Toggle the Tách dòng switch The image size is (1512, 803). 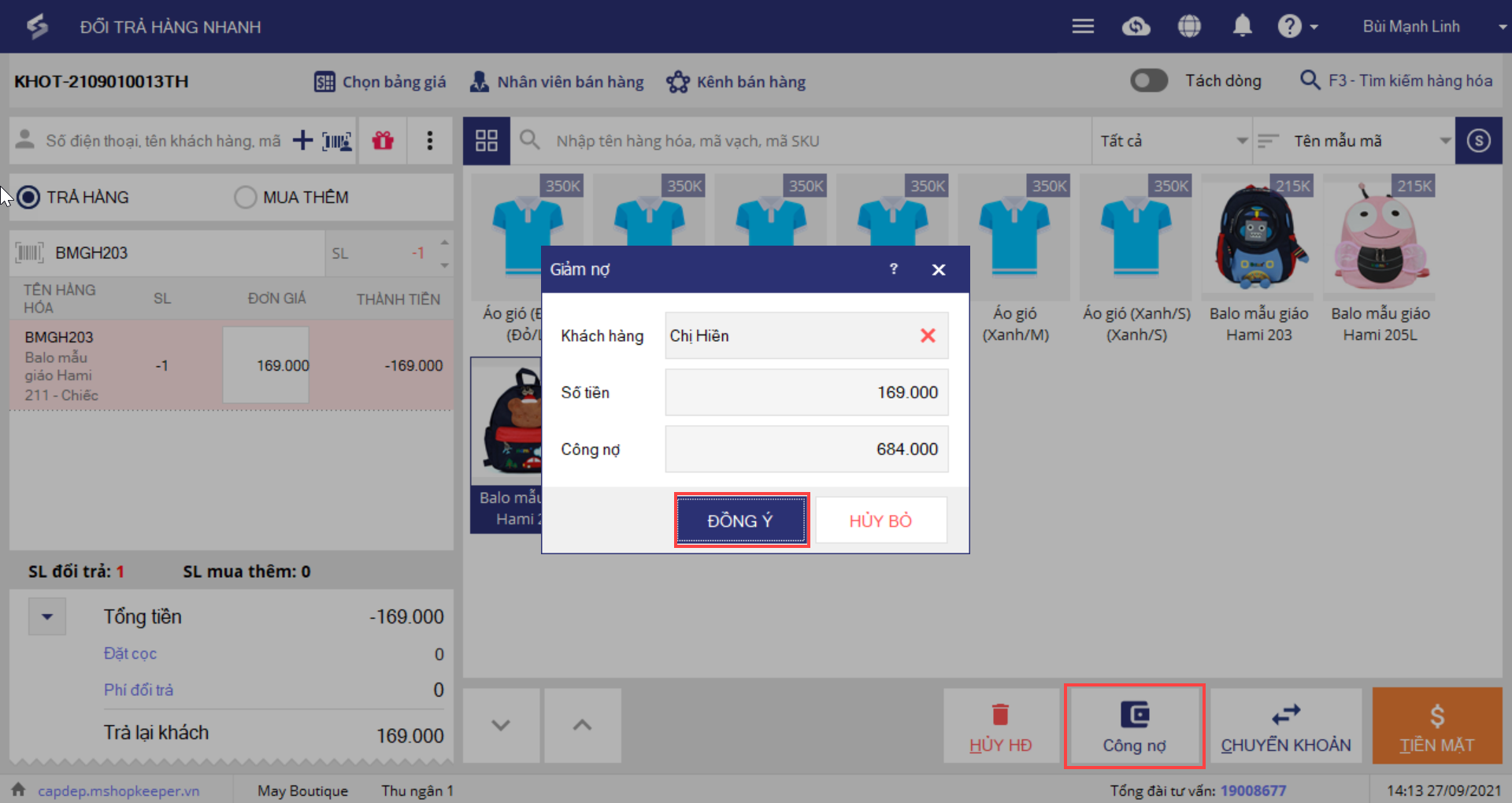pos(1149,80)
